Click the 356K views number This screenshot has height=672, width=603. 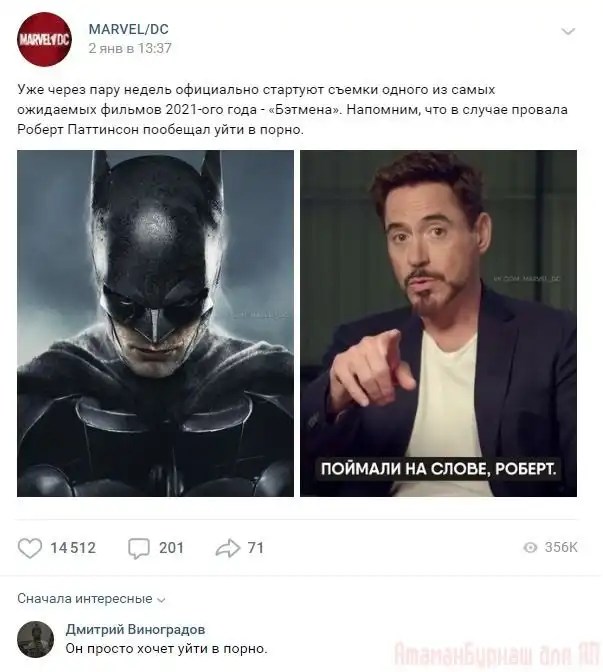coord(561,547)
